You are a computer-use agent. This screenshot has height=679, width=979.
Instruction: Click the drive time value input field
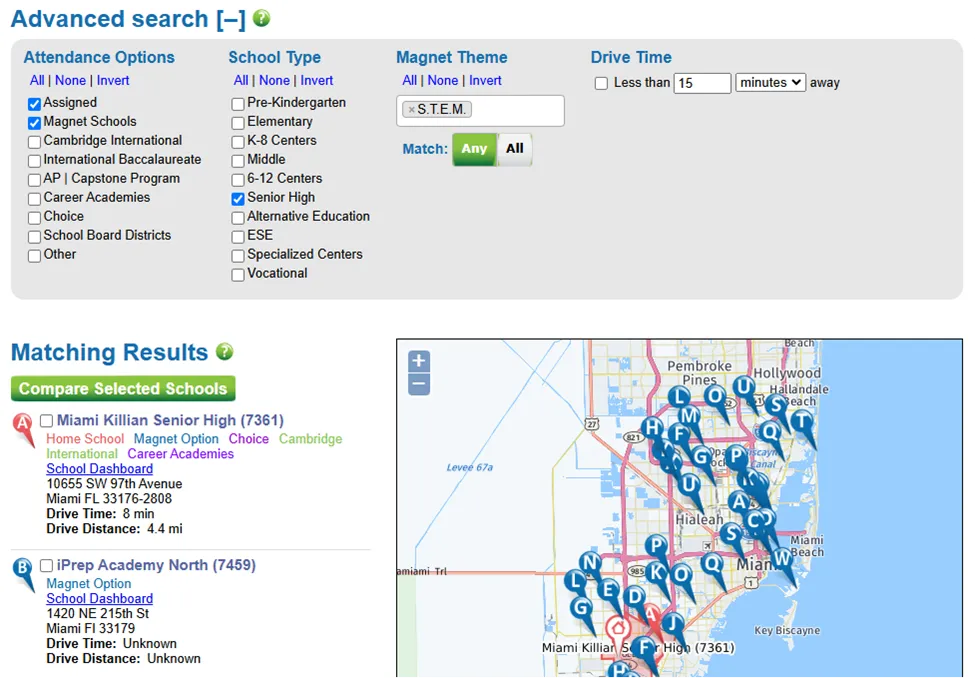702,83
